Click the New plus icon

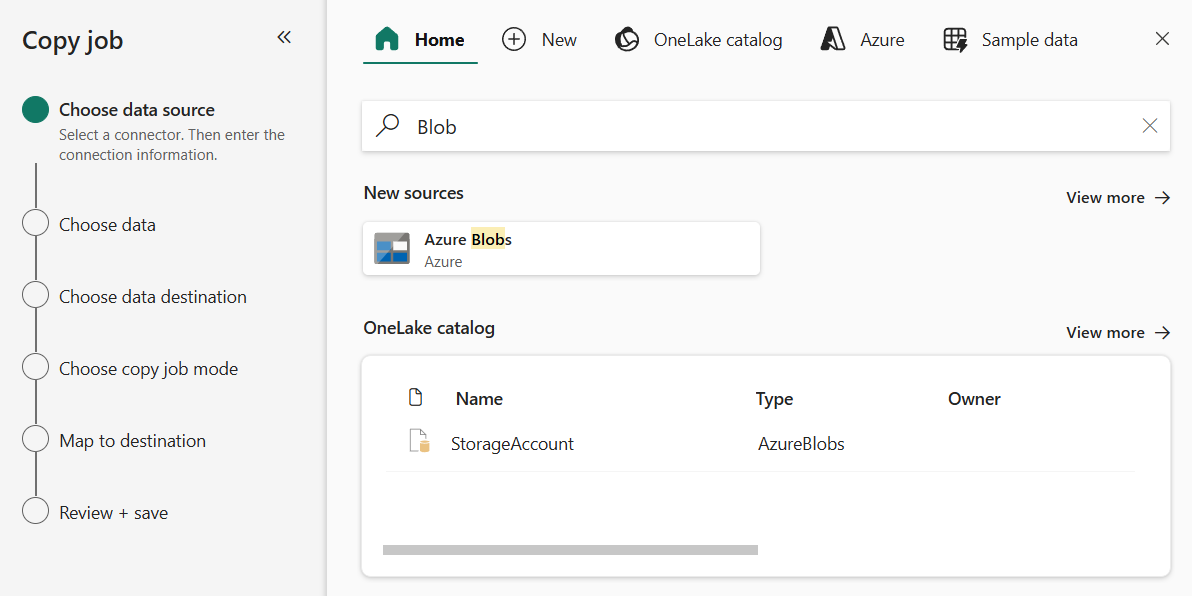(x=514, y=40)
